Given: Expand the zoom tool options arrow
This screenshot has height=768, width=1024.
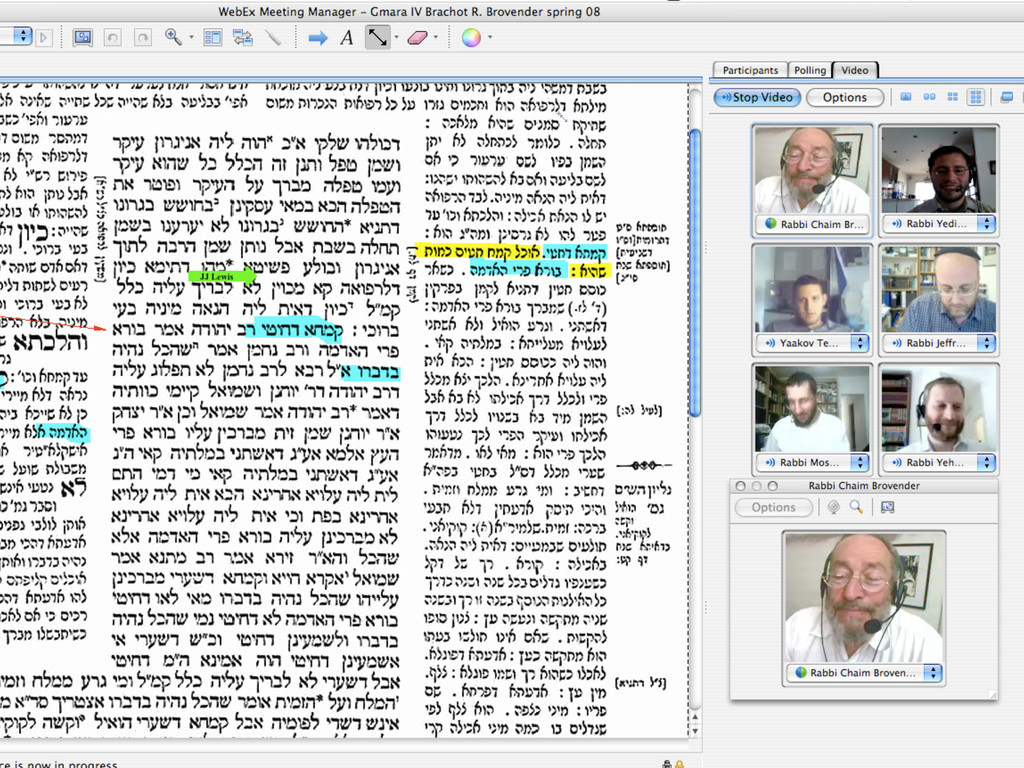Looking at the screenshot, I should 191,37.
